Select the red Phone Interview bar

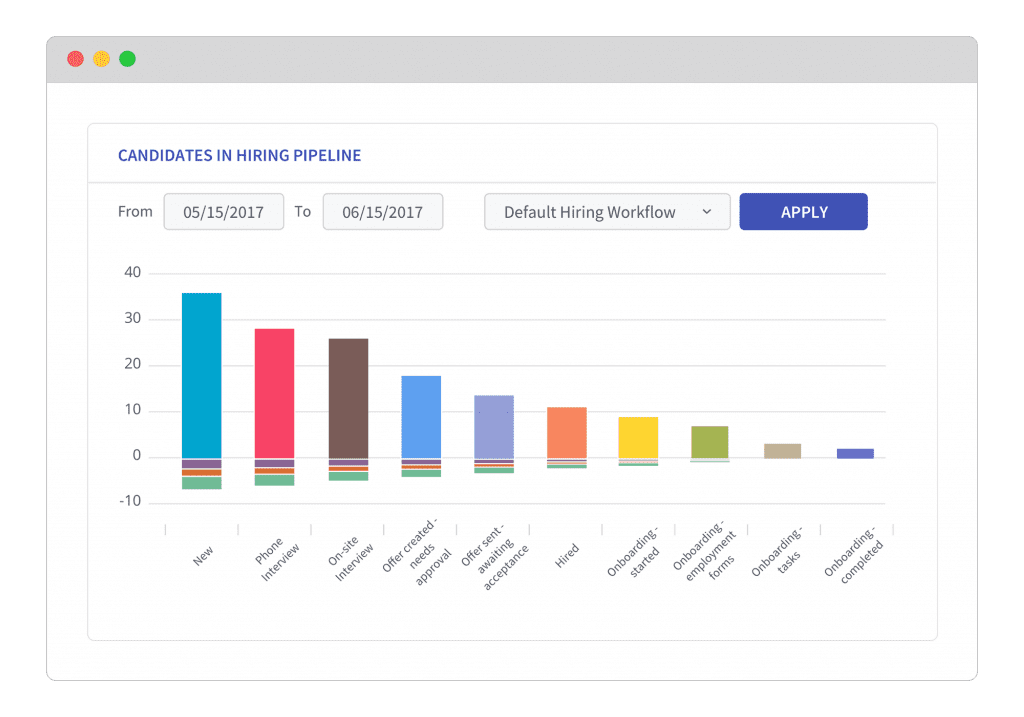274,390
